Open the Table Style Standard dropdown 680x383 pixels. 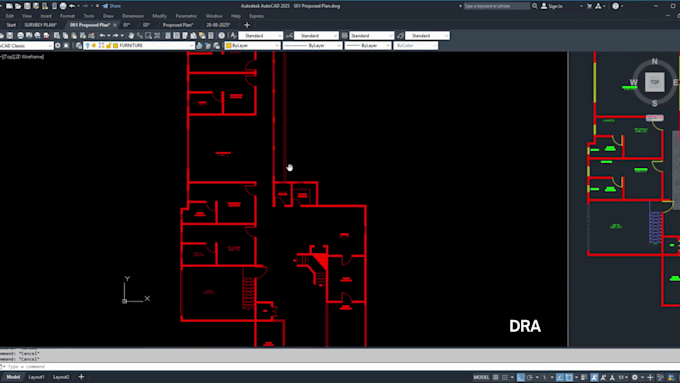[x=371, y=36]
